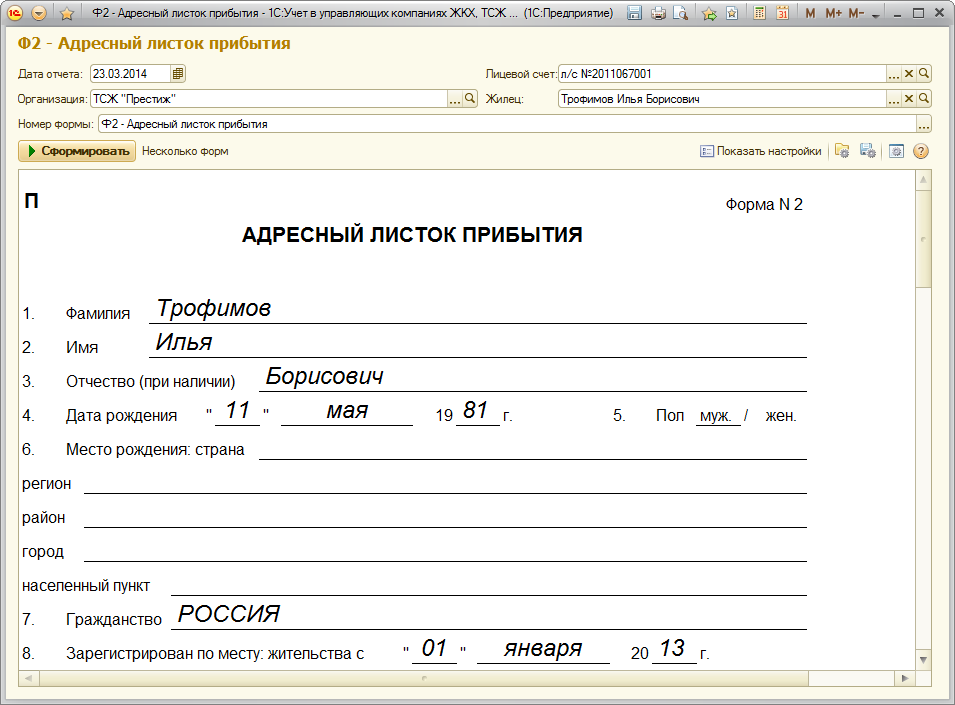Click the M+ memory button
The width and height of the screenshot is (955, 705).
pyautogui.click(x=832, y=13)
